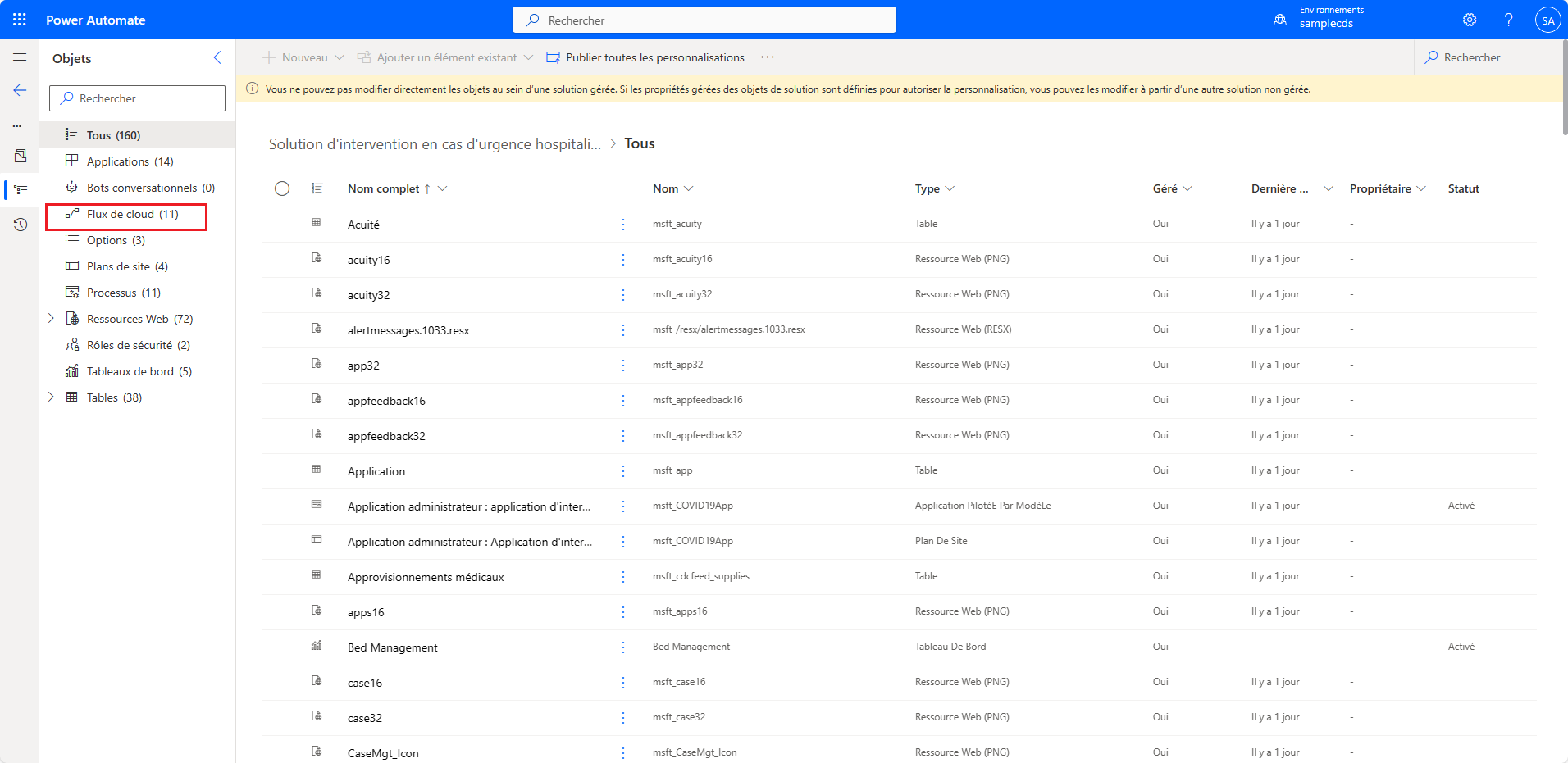Select Options (3) in tree

pyautogui.click(x=137, y=240)
